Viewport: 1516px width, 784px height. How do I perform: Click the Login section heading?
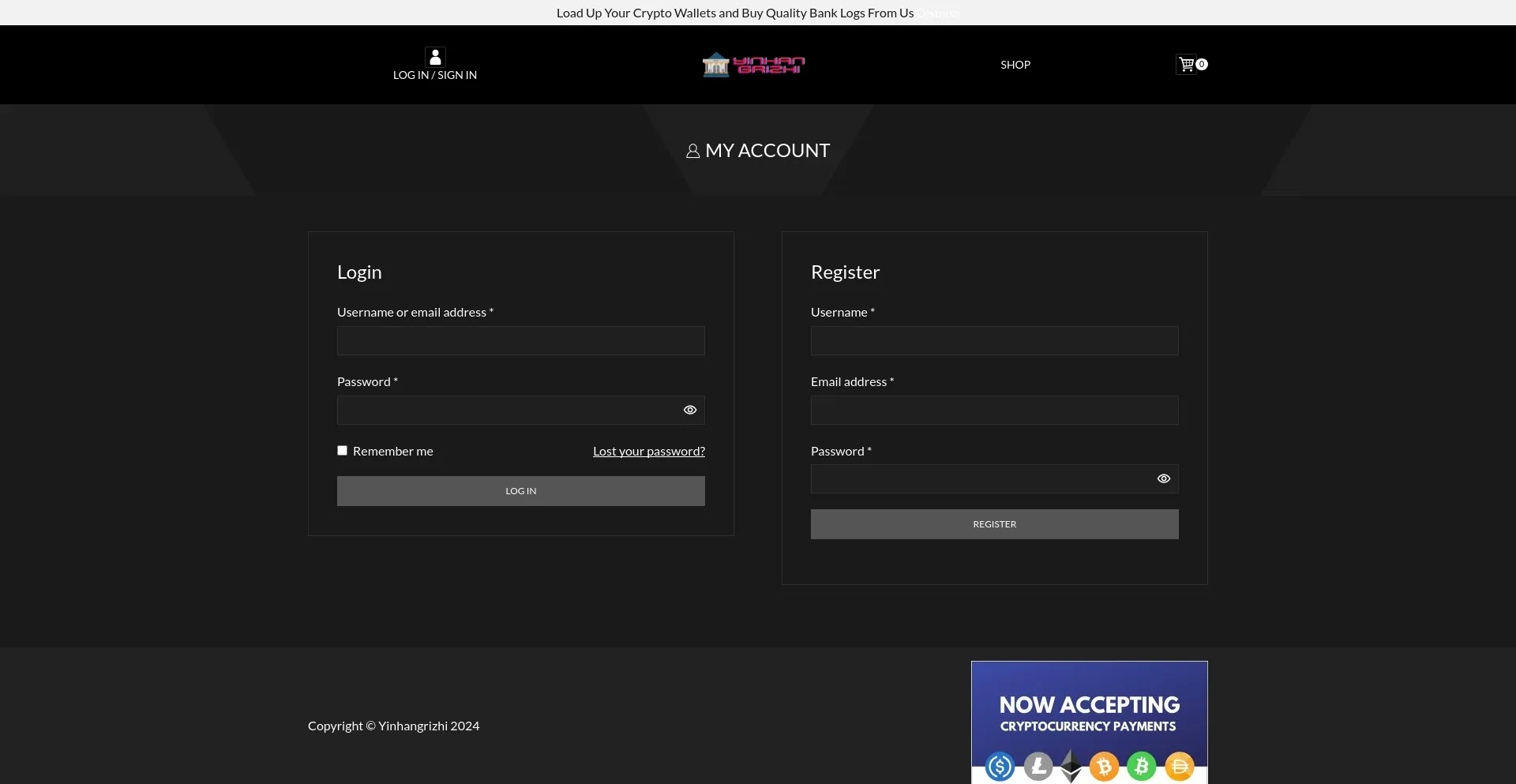coord(359,272)
